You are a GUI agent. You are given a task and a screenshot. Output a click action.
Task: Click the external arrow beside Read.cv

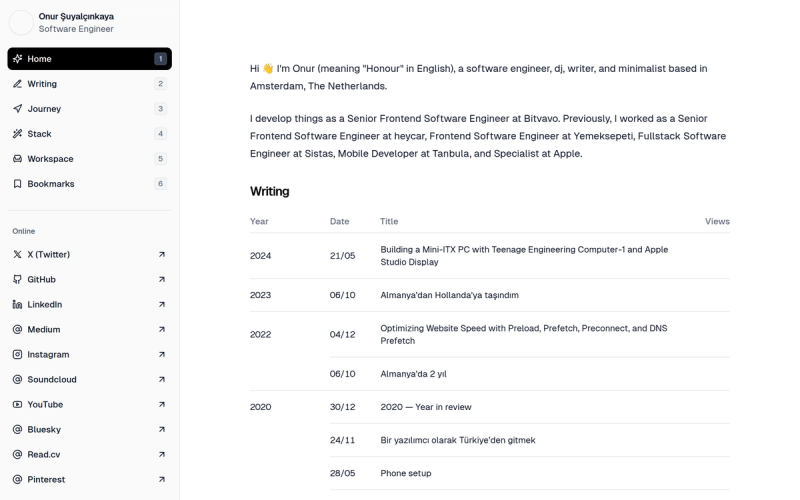click(x=162, y=454)
